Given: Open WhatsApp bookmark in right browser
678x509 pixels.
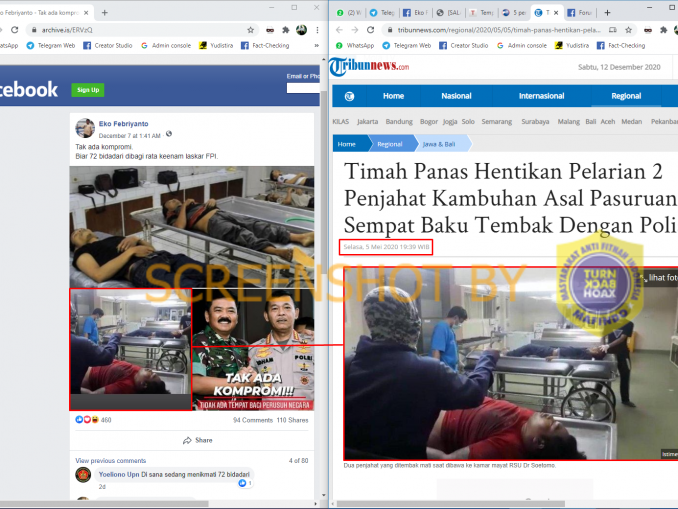Looking at the screenshot, I should [x=355, y=45].
